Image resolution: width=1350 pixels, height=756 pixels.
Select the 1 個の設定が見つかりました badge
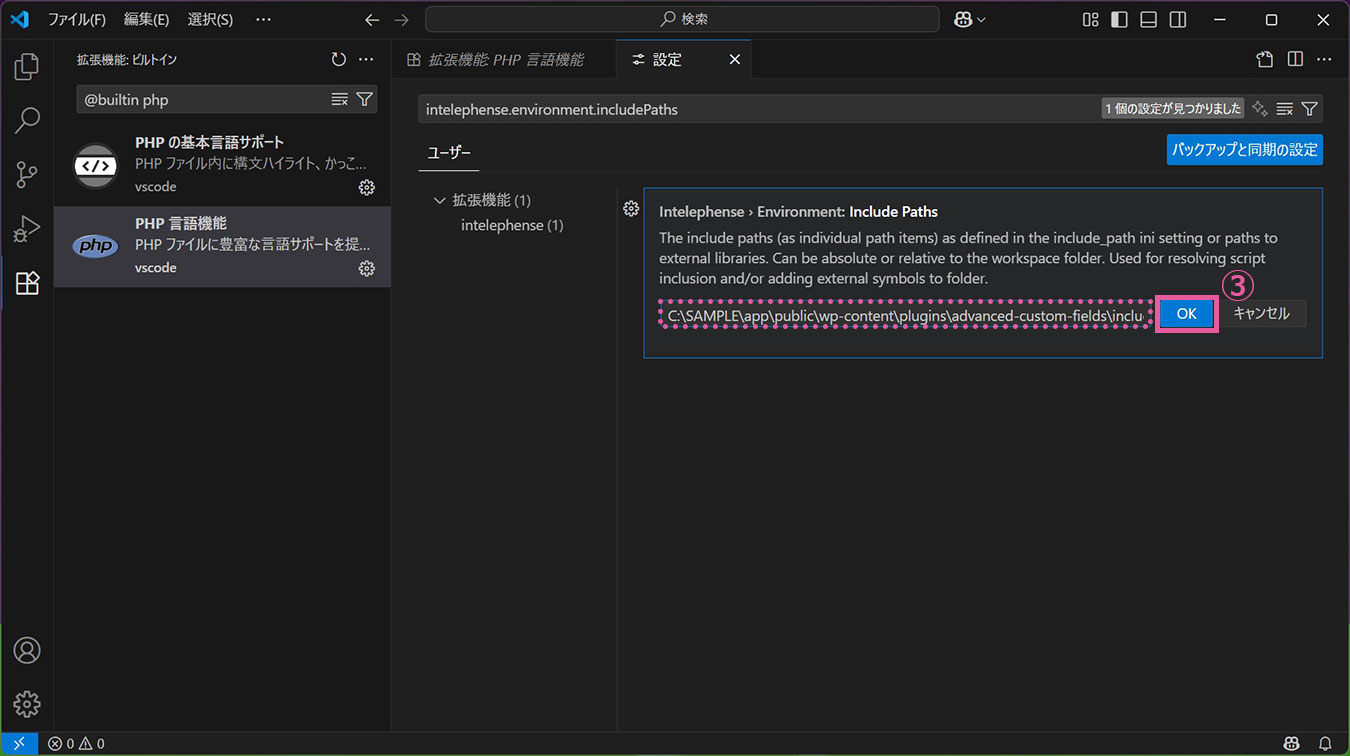pos(1173,108)
